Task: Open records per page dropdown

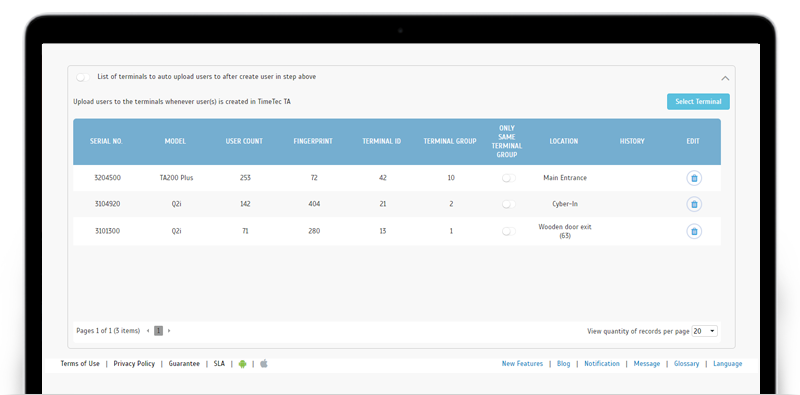Action: [705, 331]
